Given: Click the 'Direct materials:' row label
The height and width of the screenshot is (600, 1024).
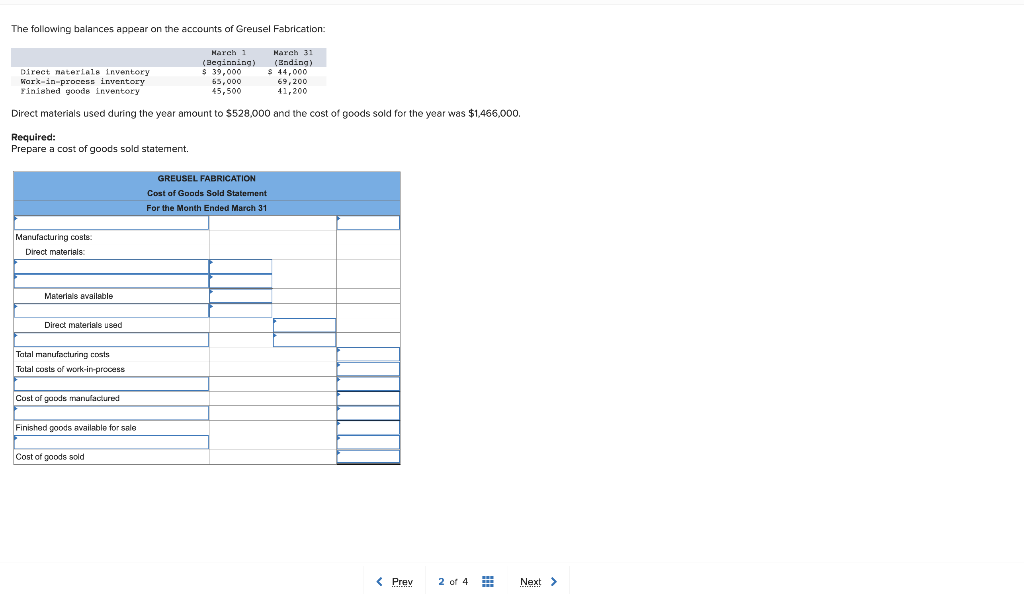Looking at the screenshot, I should click(x=55, y=252).
